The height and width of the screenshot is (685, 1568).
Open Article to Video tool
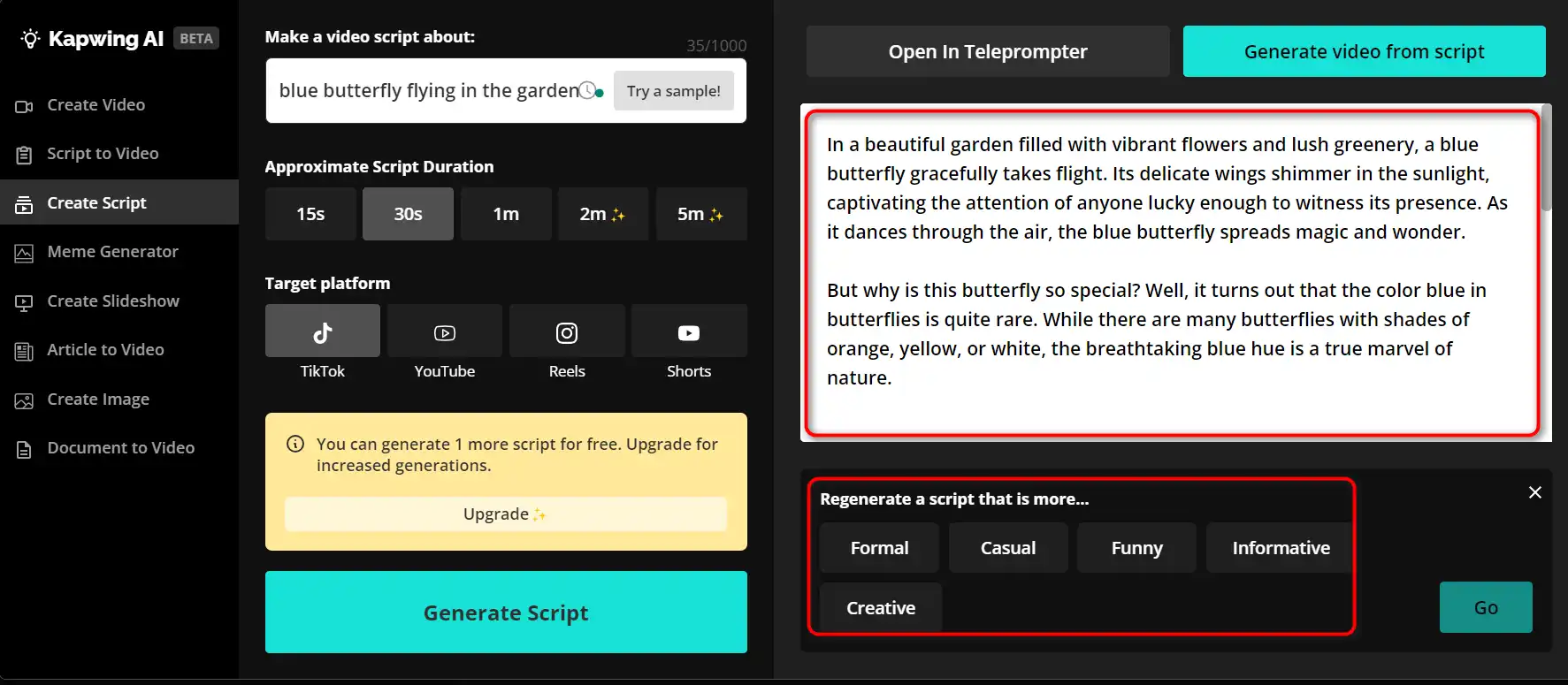[119, 350]
